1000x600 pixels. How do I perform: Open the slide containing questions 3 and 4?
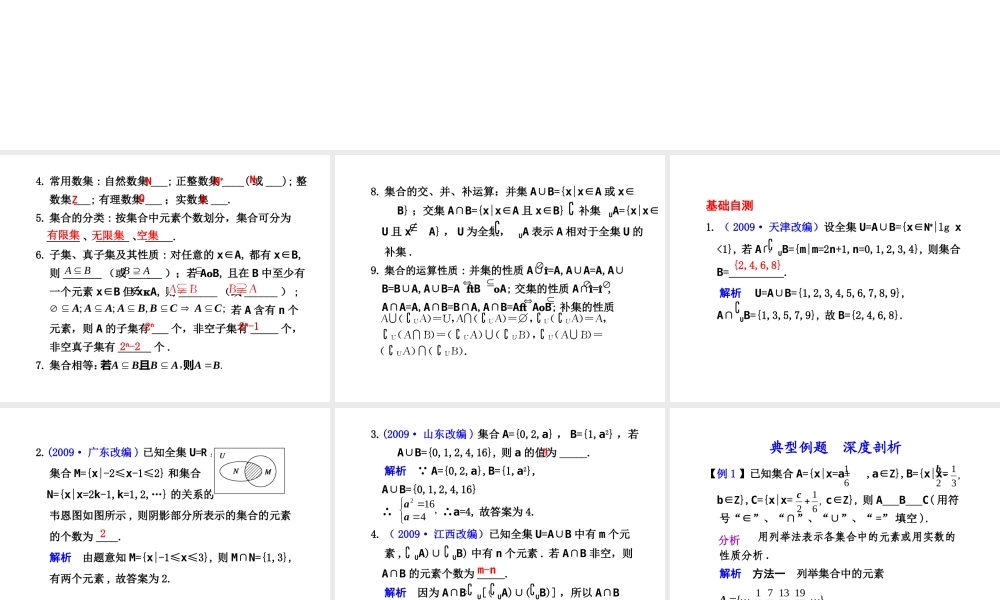tap(499, 504)
